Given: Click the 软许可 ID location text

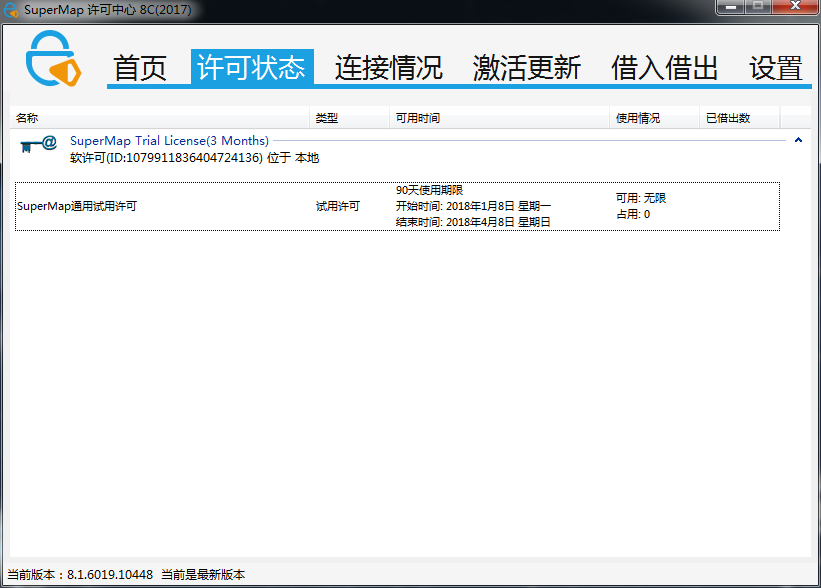Looking at the screenshot, I should [x=194, y=158].
